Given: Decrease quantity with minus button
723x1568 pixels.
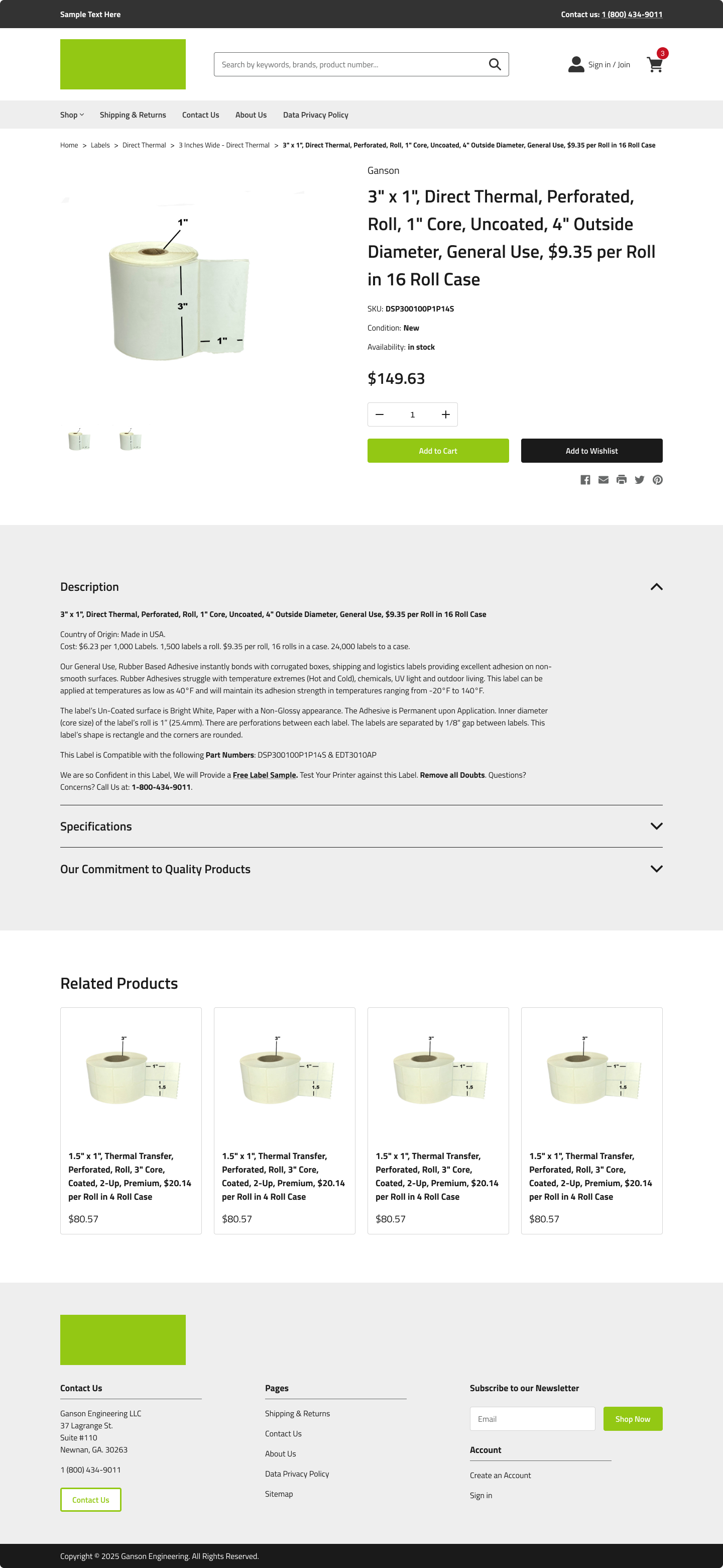Looking at the screenshot, I should (380, 414).
